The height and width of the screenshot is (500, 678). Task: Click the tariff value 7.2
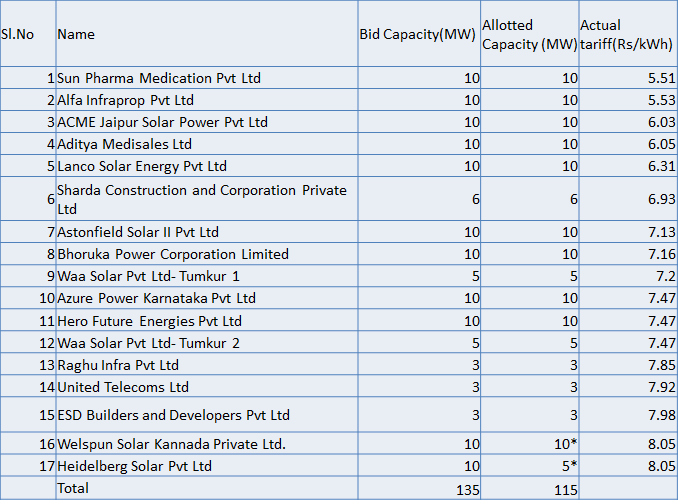666,276
